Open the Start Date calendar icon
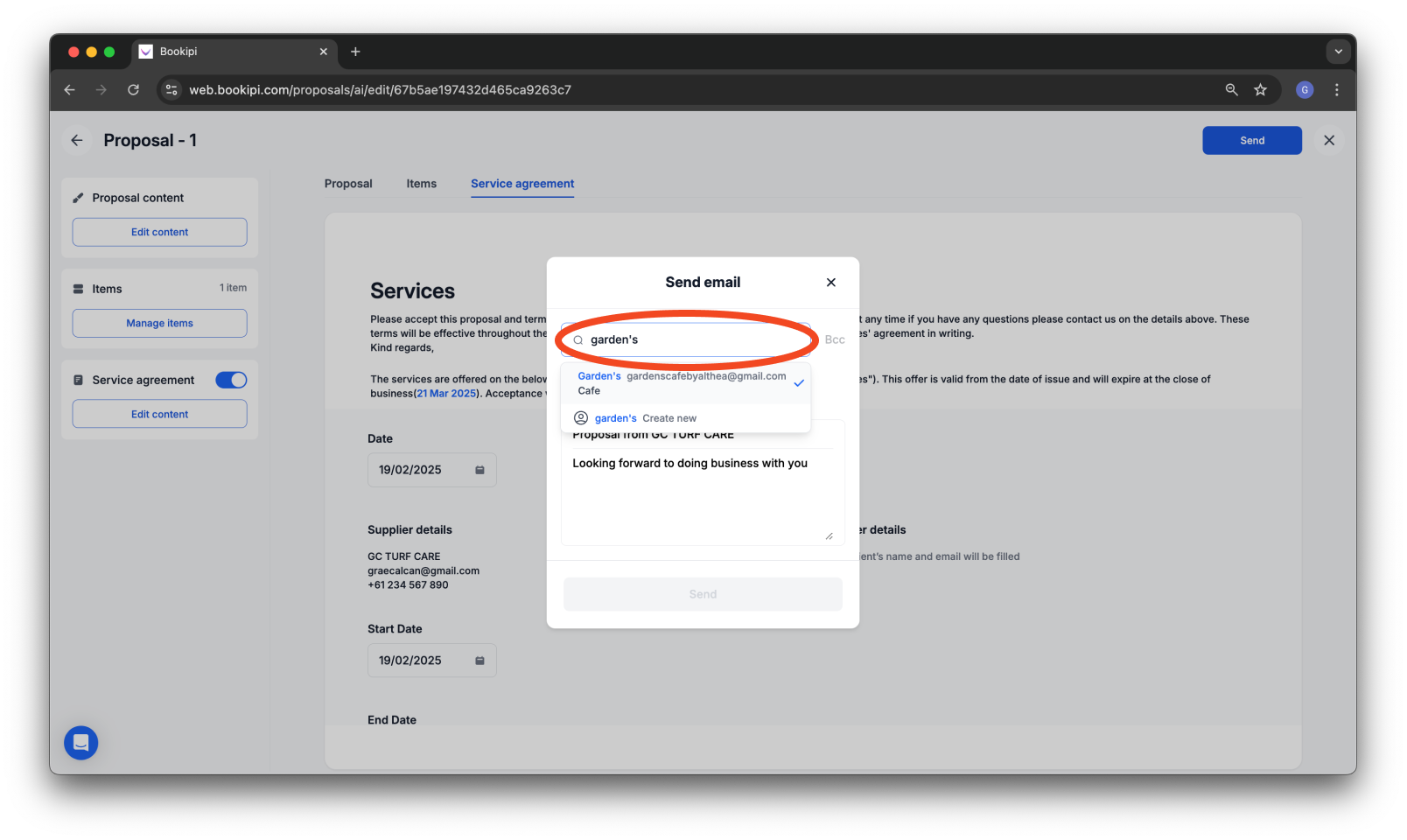This screenshot has height=840, width=1407. click(x=479, y=661)
